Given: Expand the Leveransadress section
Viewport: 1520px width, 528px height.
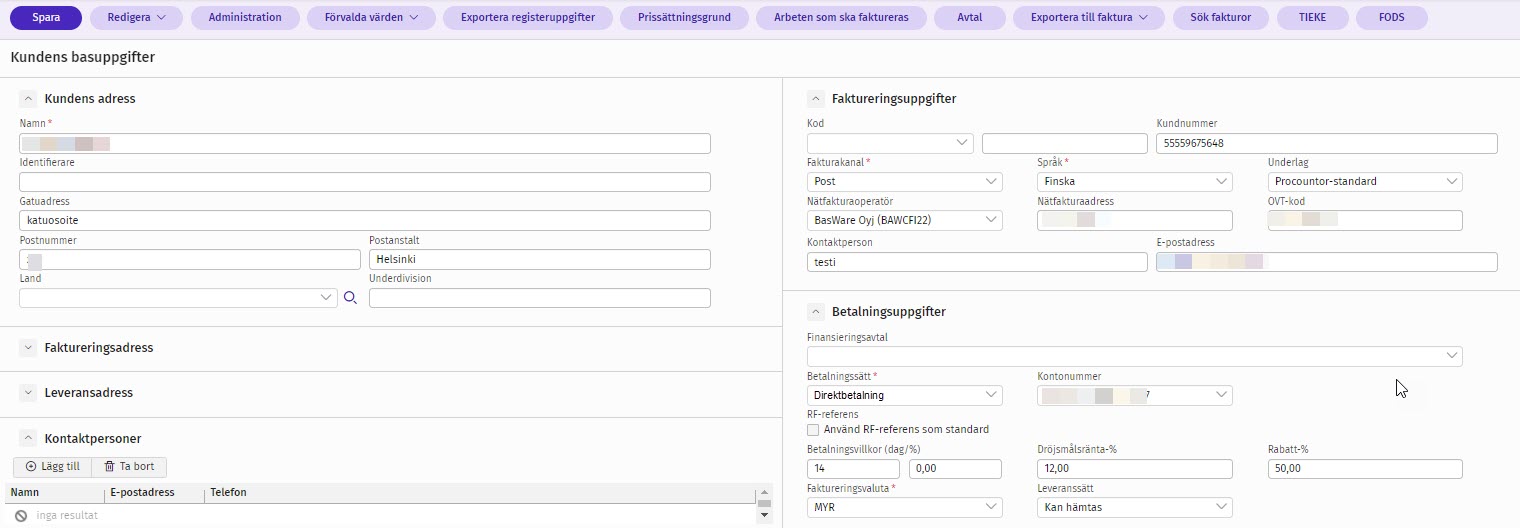Looking at the screenshot, I should click(x=28, y=393).
